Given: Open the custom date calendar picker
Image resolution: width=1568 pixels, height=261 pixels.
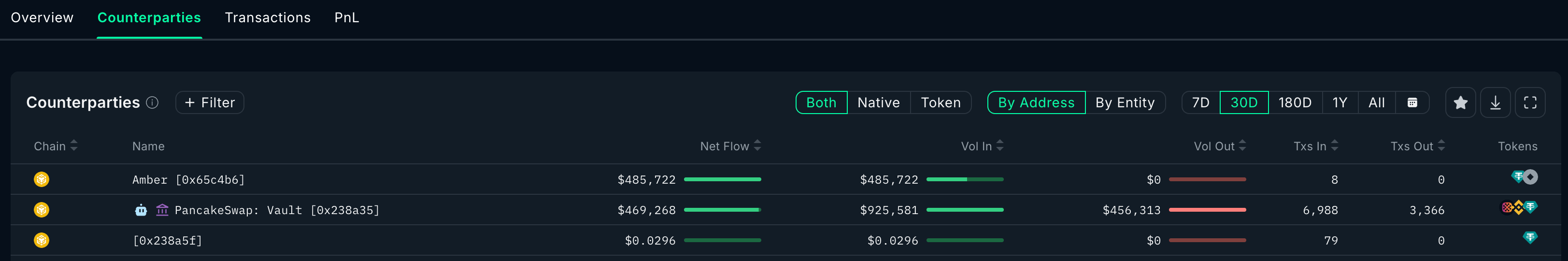Looking at the screenshot, I should pos(1412,103).
